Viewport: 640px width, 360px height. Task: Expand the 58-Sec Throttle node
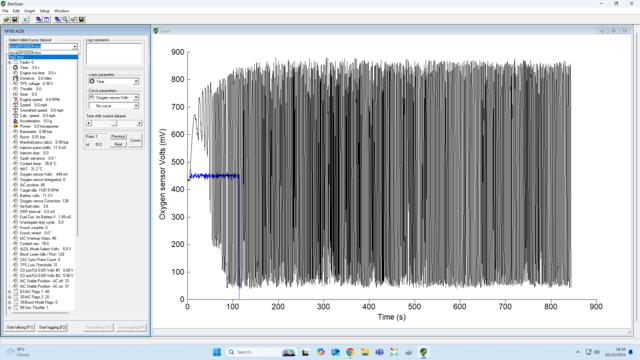(10, 308)
